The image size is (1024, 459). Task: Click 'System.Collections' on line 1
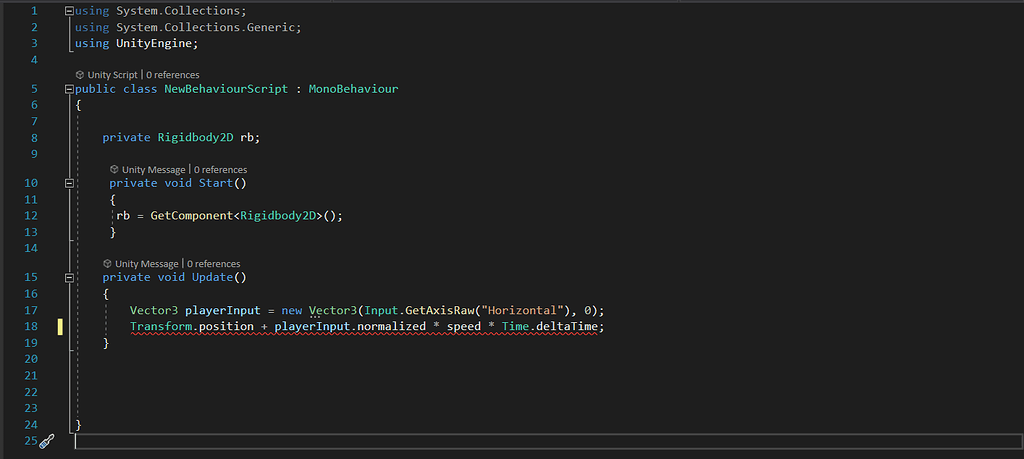click(178, 11)
